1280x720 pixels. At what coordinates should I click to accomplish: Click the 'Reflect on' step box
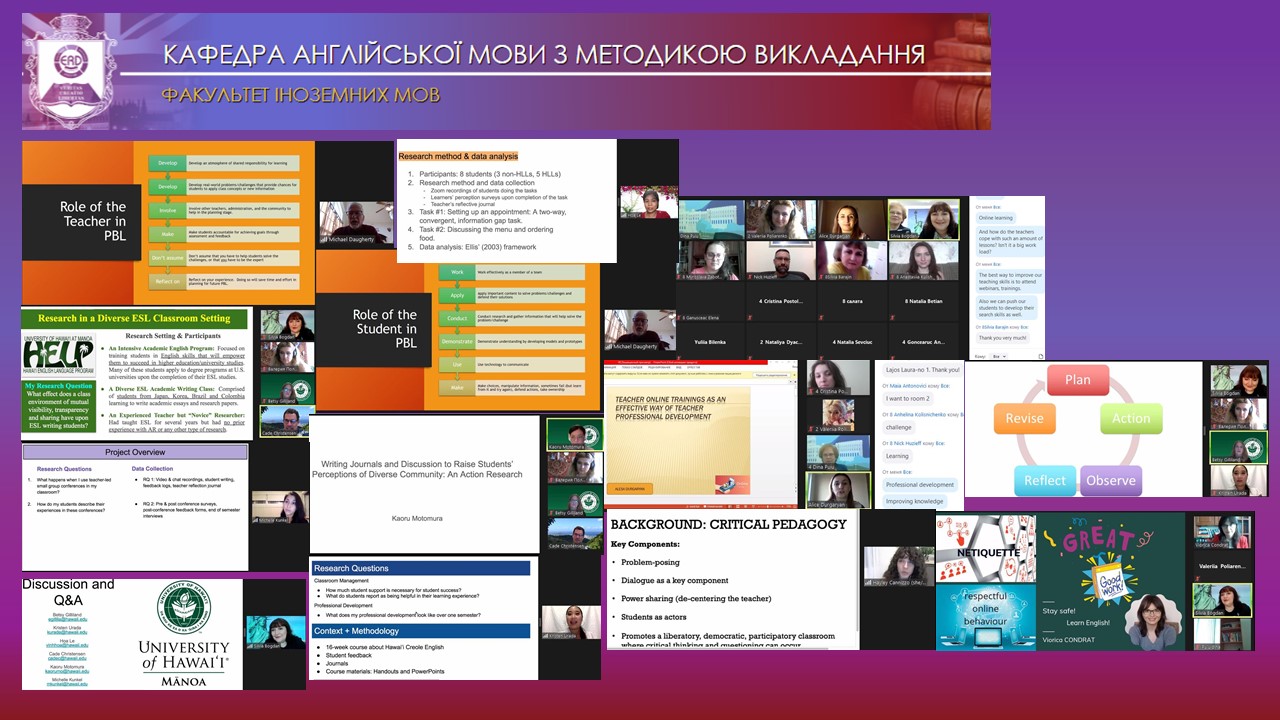point(167,281)
